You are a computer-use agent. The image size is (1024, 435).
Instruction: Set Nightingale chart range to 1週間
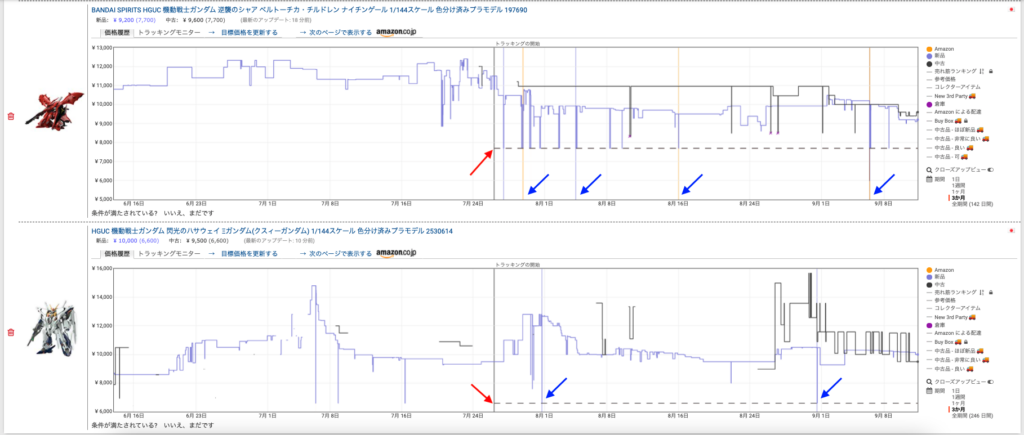click(958, 185)
